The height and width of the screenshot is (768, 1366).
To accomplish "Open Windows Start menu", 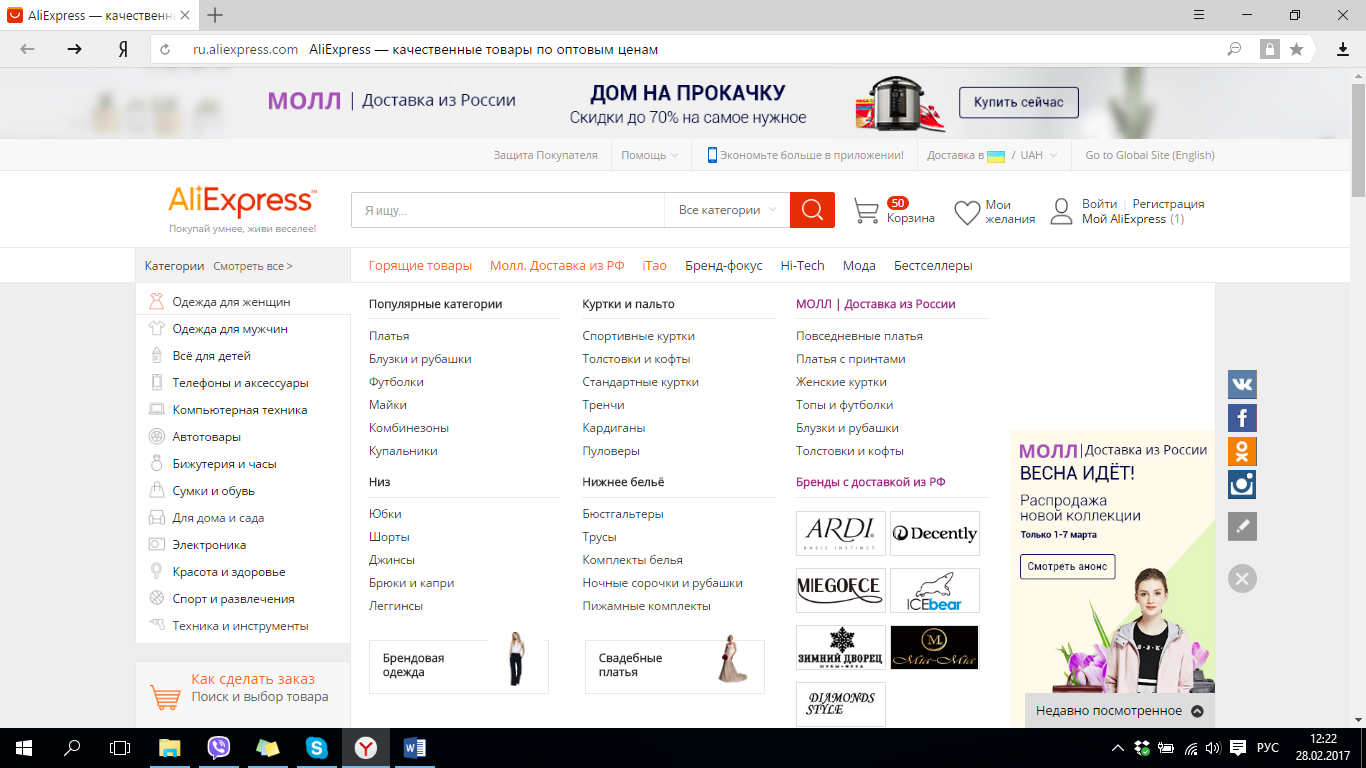I will click(x=24, y=747).
